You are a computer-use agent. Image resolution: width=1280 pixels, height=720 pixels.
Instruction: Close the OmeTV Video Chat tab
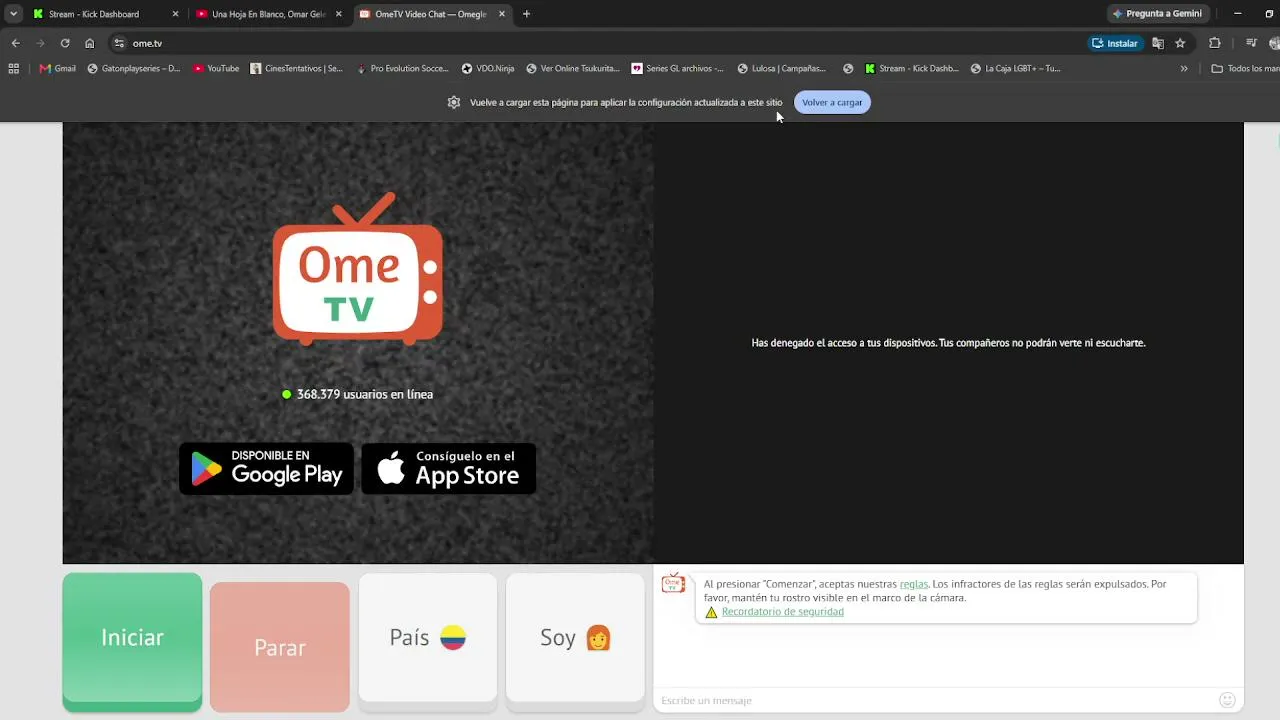tap(502, 14)
